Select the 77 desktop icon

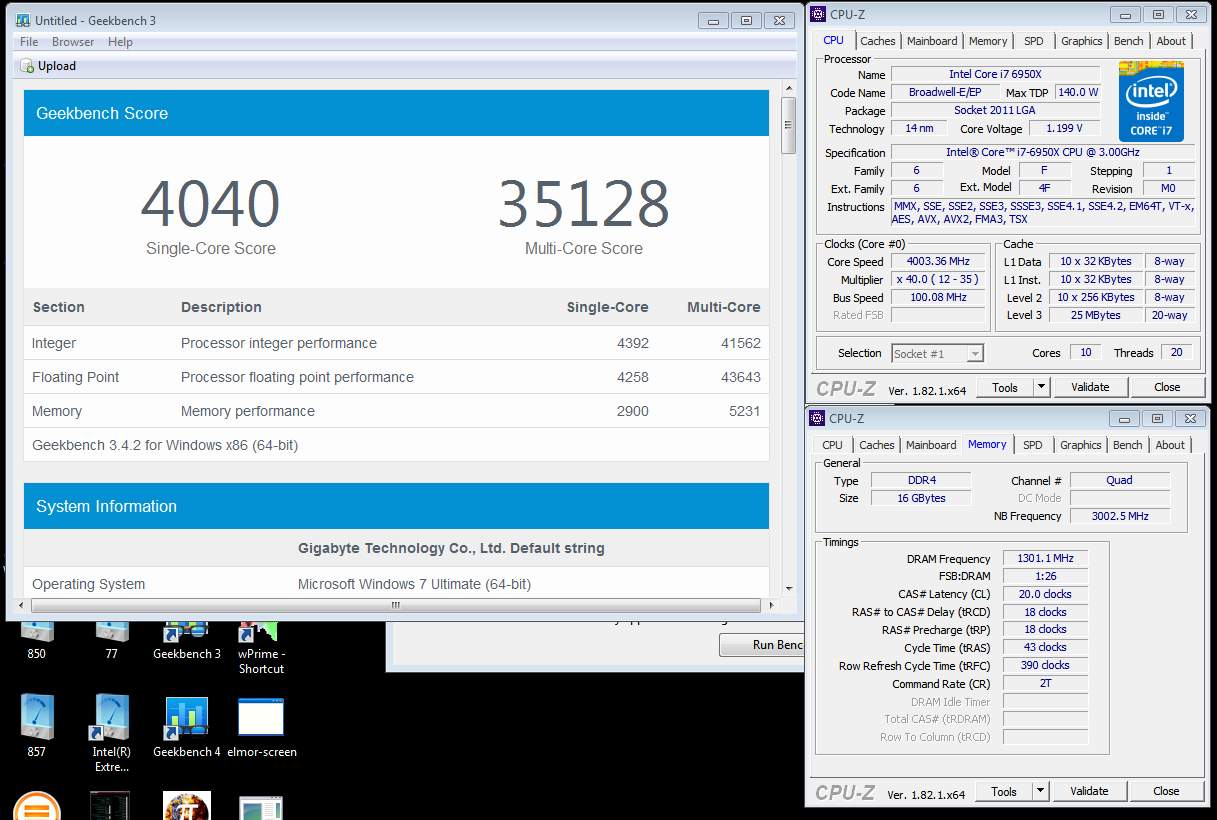111,638
